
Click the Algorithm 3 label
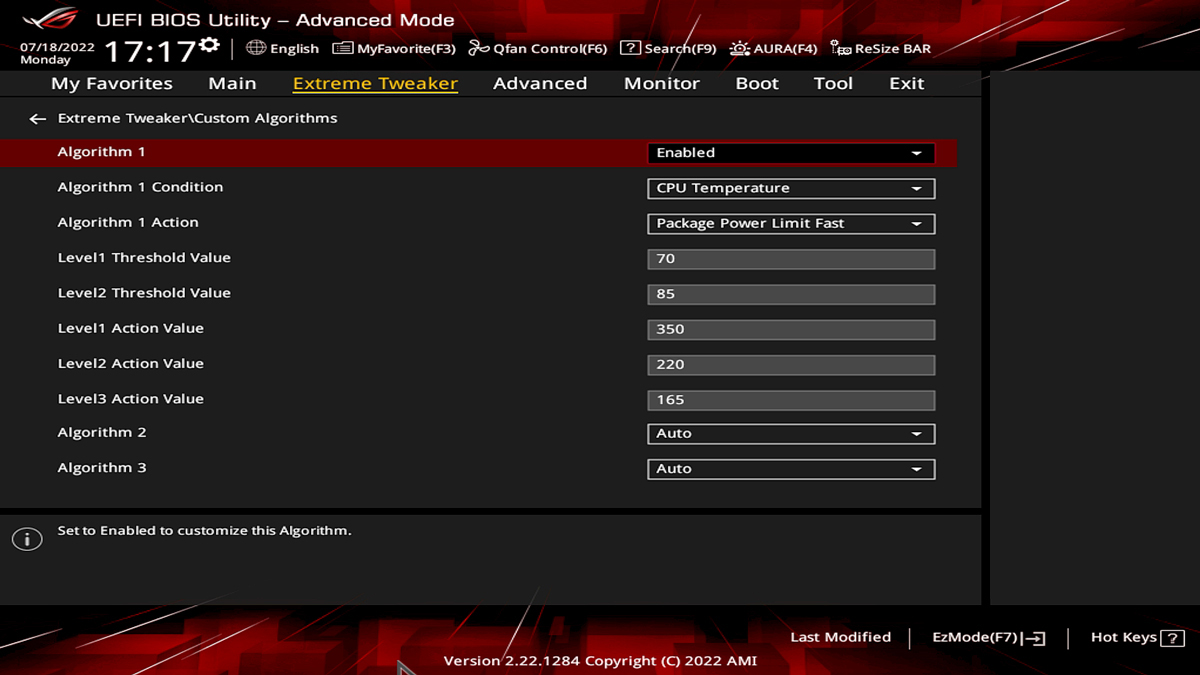(x=102, y=468)
